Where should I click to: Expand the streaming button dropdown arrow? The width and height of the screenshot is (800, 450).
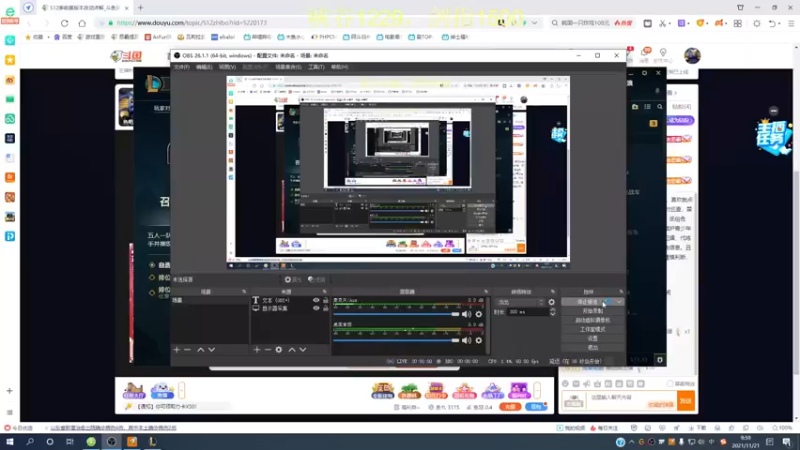click(x=619, y=302)
